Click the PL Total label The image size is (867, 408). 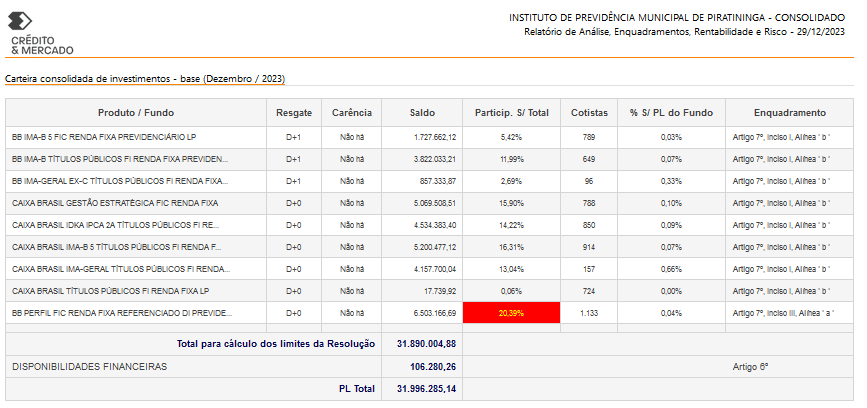point(357,389)
